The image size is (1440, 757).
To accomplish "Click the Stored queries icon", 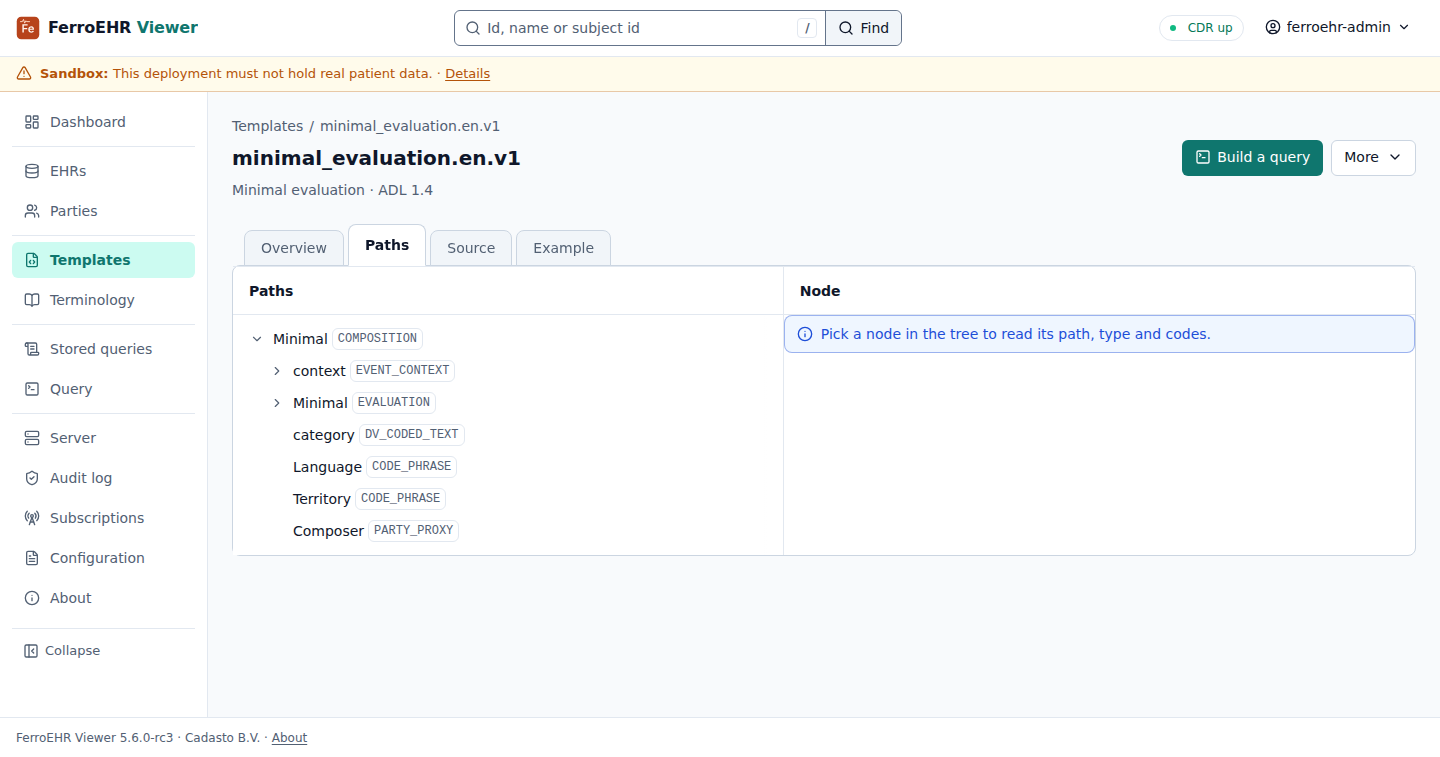I will click(32, 349).
